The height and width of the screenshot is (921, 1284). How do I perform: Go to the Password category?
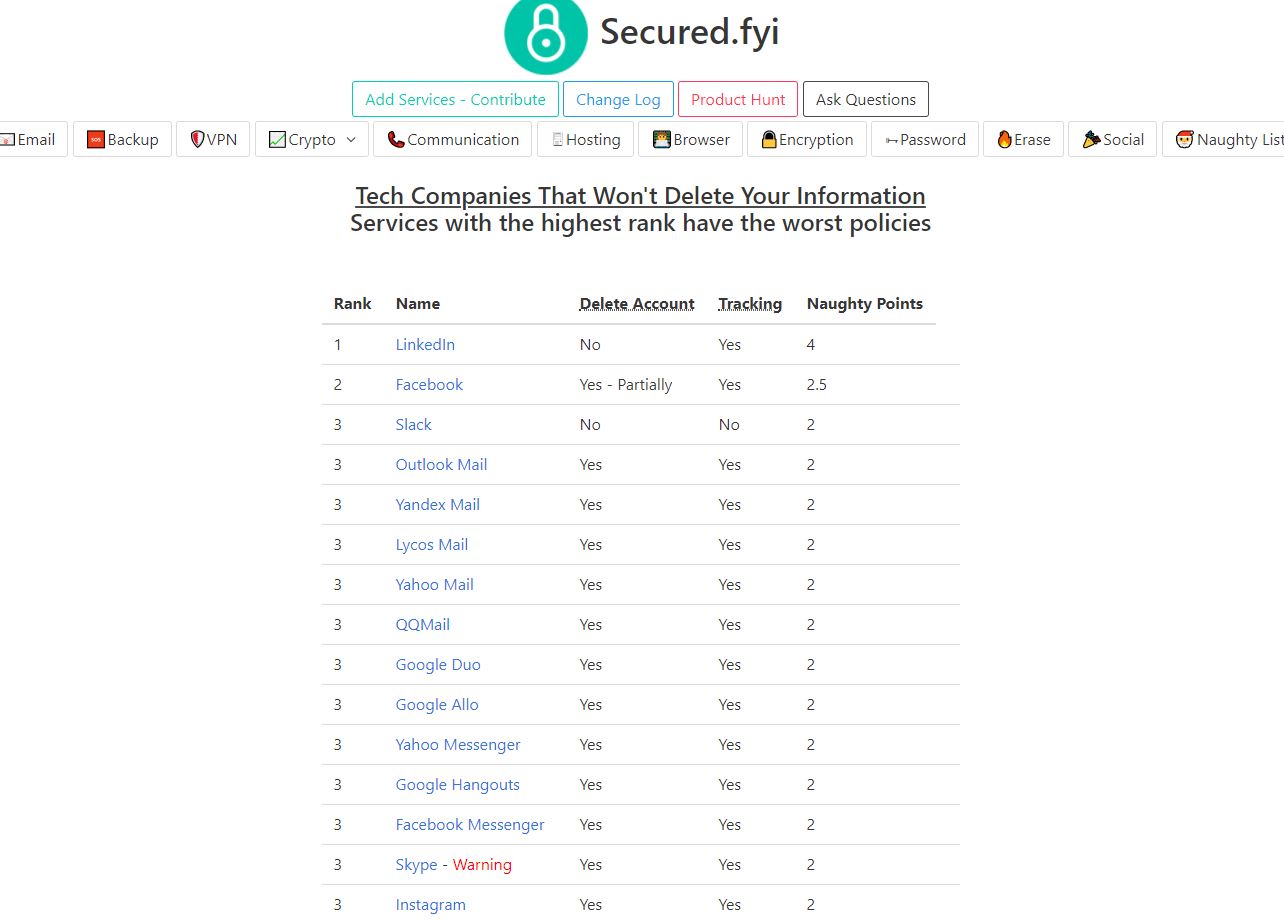(x=926, y=140)
